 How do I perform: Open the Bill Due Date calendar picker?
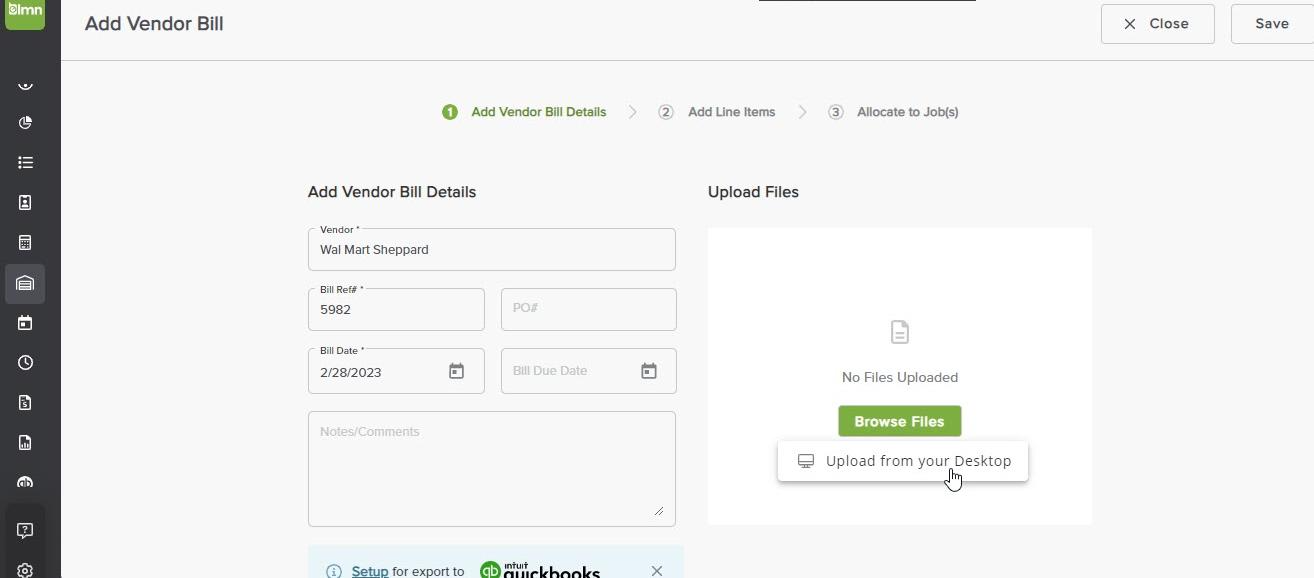648,371
